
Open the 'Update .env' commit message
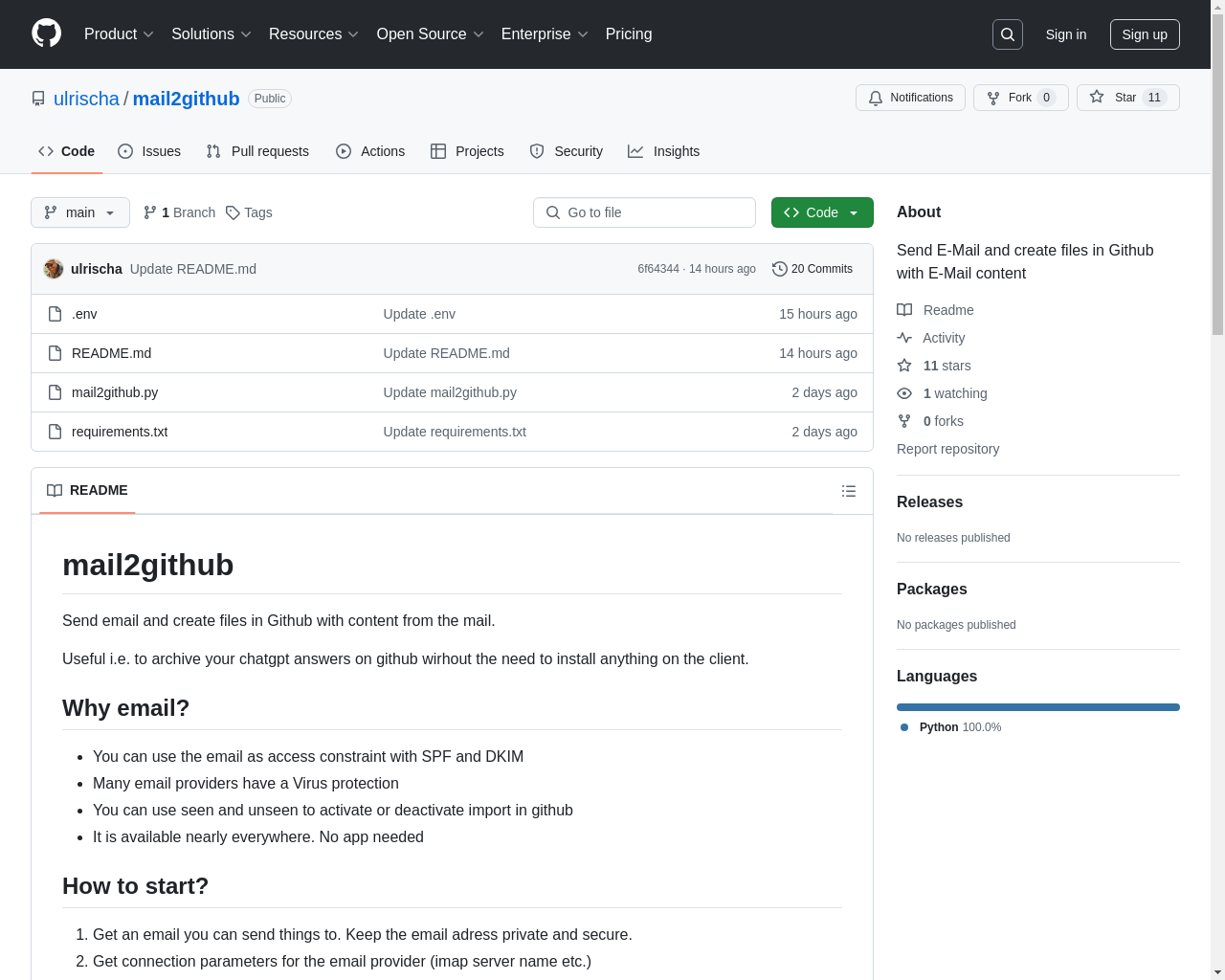pos(419,314)
